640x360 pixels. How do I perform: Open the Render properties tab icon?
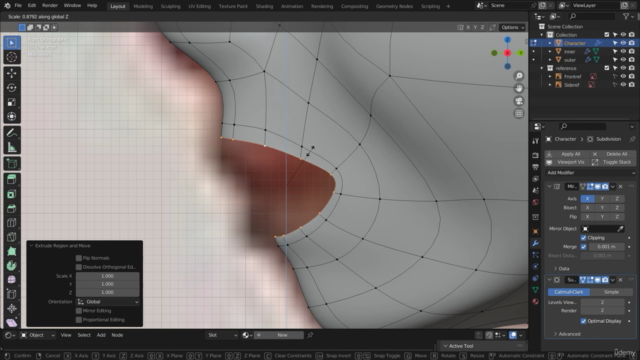pos(535,155)
